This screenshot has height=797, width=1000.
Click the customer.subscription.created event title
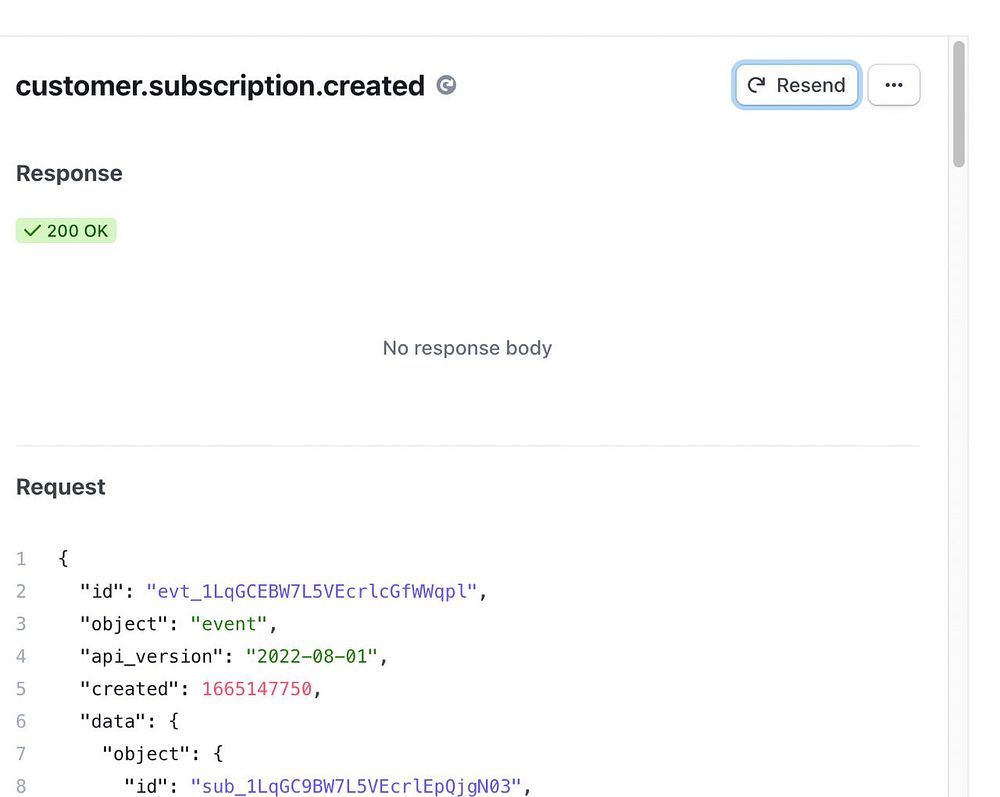(220, 86)
